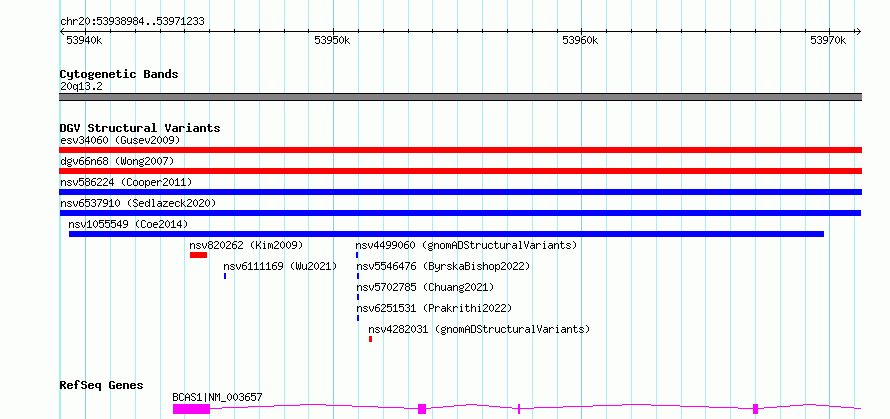Click the right arrow end of ruler
Viewport: 890px width, 419px height.
pyautogui.click(x=858, y=32)
